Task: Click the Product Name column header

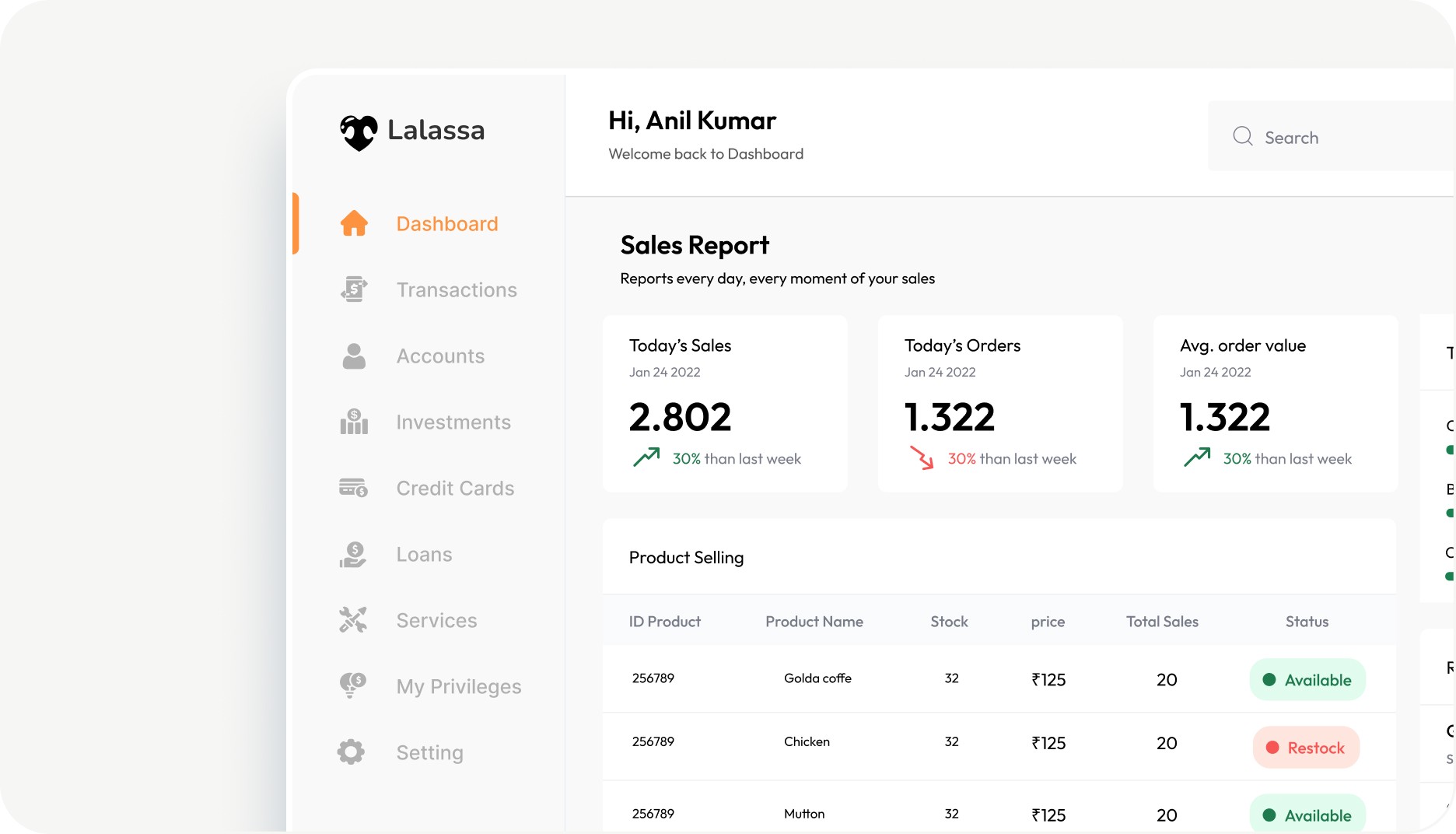Action: pos(814,622)
